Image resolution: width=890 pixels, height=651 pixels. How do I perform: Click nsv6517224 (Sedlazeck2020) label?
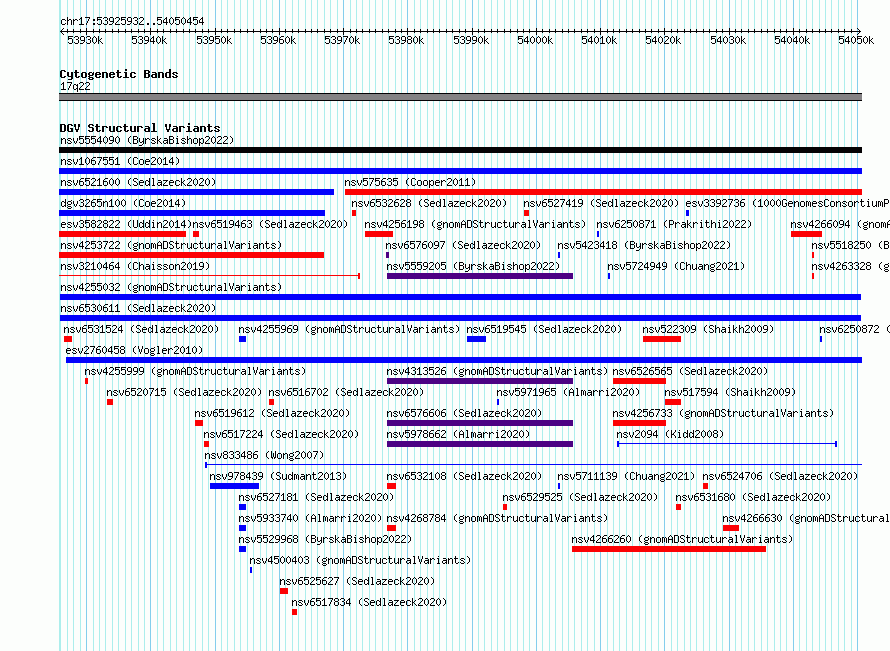[281, 434]
